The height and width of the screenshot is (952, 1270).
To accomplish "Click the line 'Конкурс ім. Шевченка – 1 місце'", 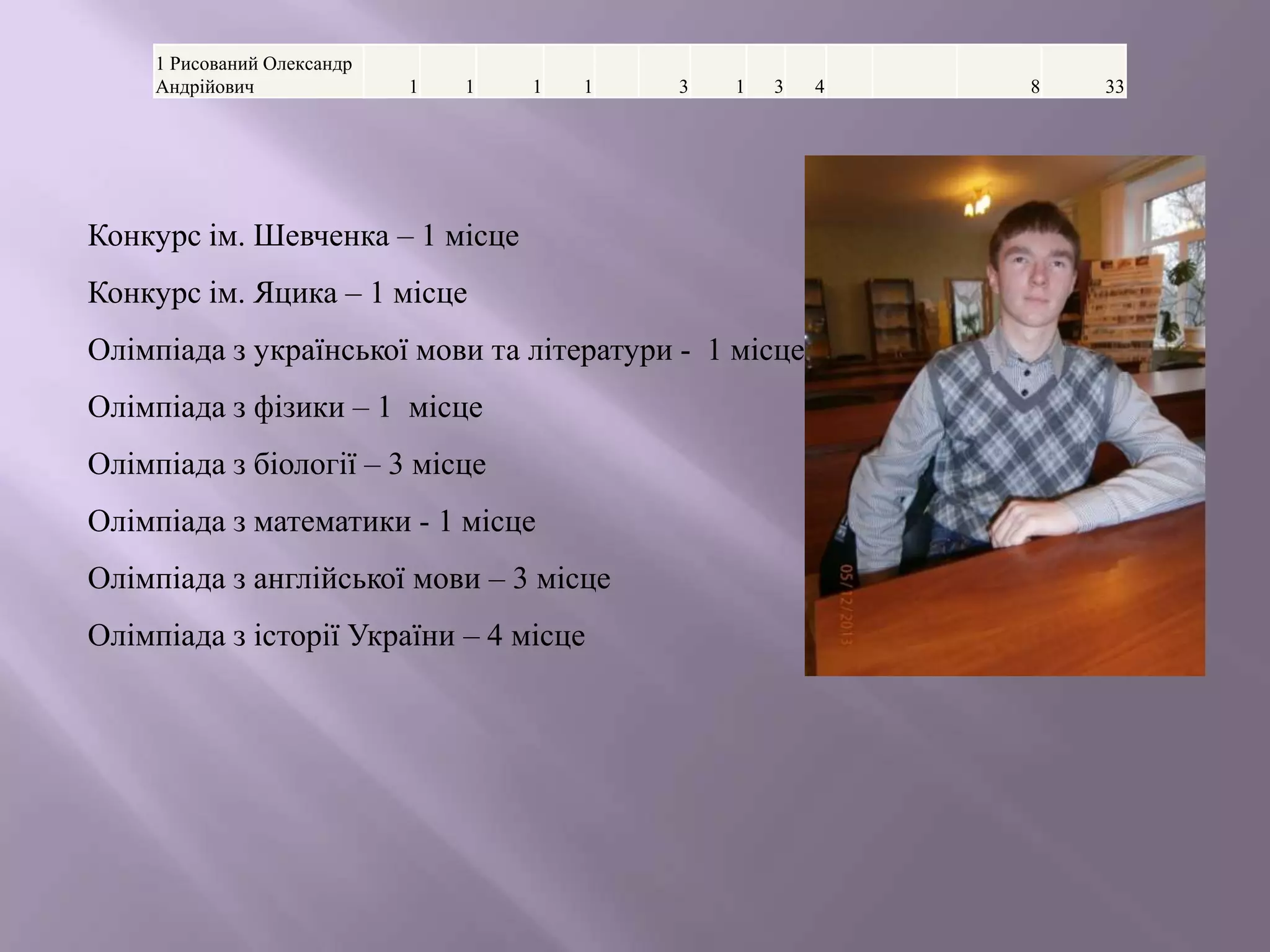I will [x=303, y=236].
